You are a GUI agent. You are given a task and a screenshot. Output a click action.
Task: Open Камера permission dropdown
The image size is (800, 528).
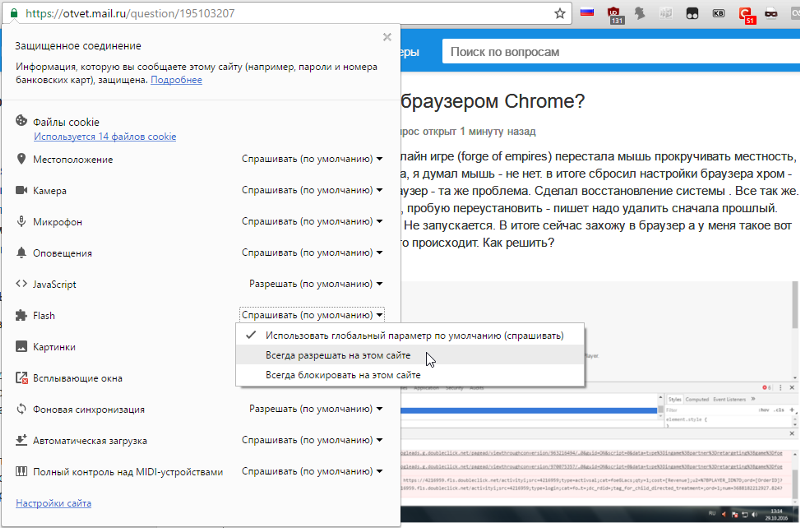pos(312,190)
